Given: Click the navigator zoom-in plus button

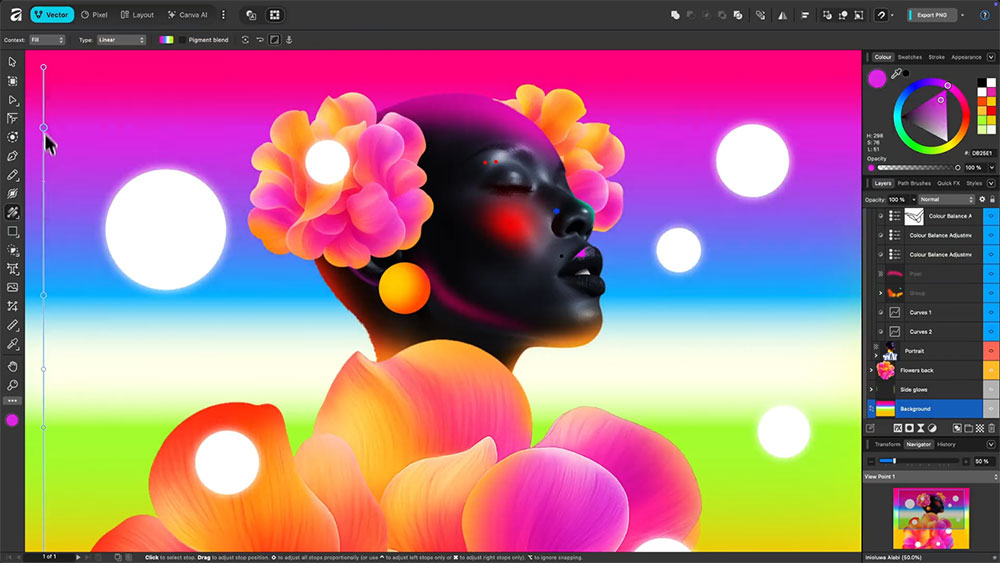Looking at the screenshot, I should [x=966, y=461].
